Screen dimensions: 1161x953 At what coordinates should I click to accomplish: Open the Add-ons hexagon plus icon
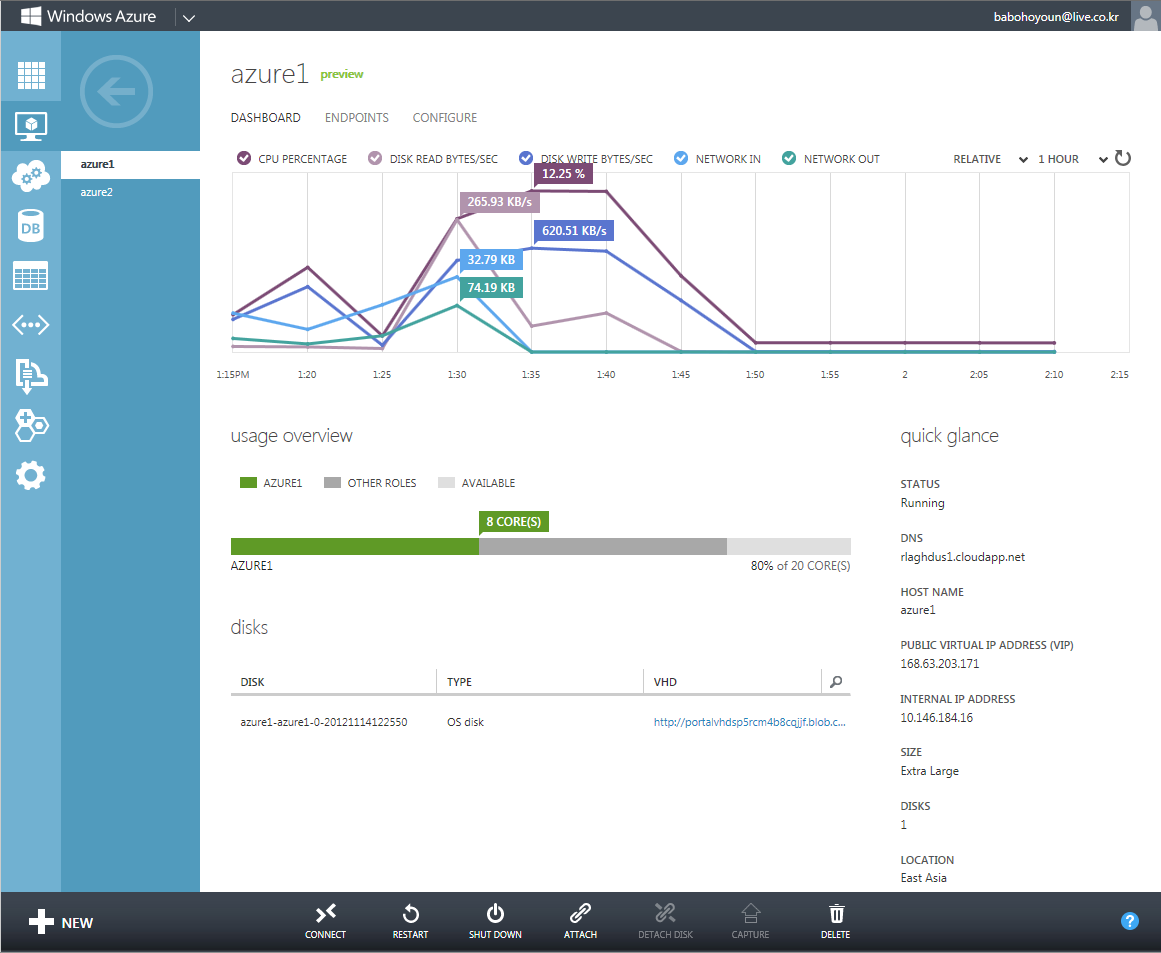pyautogui.click(x=30, y=425)
